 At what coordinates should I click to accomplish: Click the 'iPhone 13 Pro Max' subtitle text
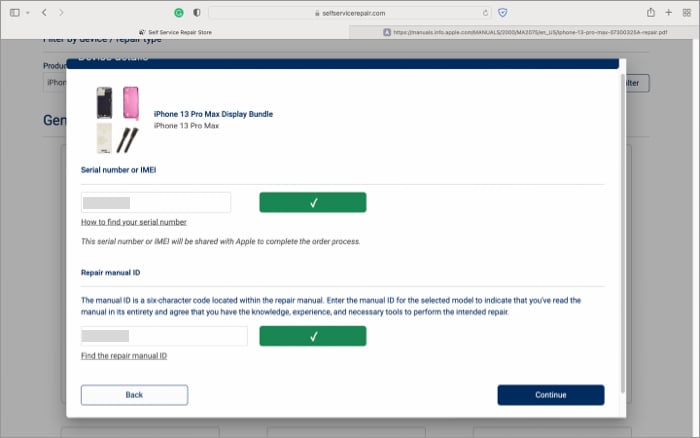click(x=186, y=125)
